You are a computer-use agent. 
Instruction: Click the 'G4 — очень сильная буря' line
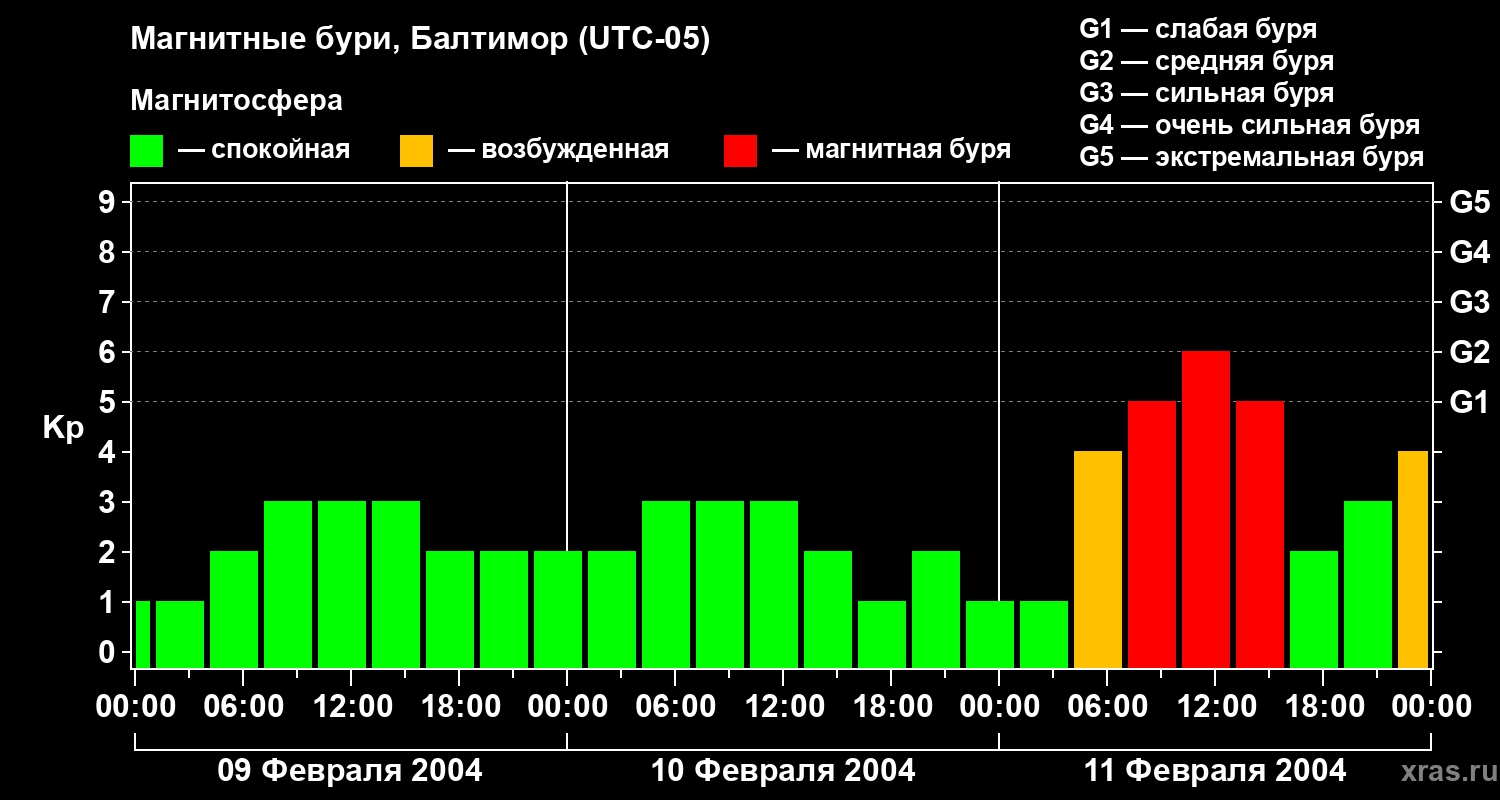click(1250, 125)
